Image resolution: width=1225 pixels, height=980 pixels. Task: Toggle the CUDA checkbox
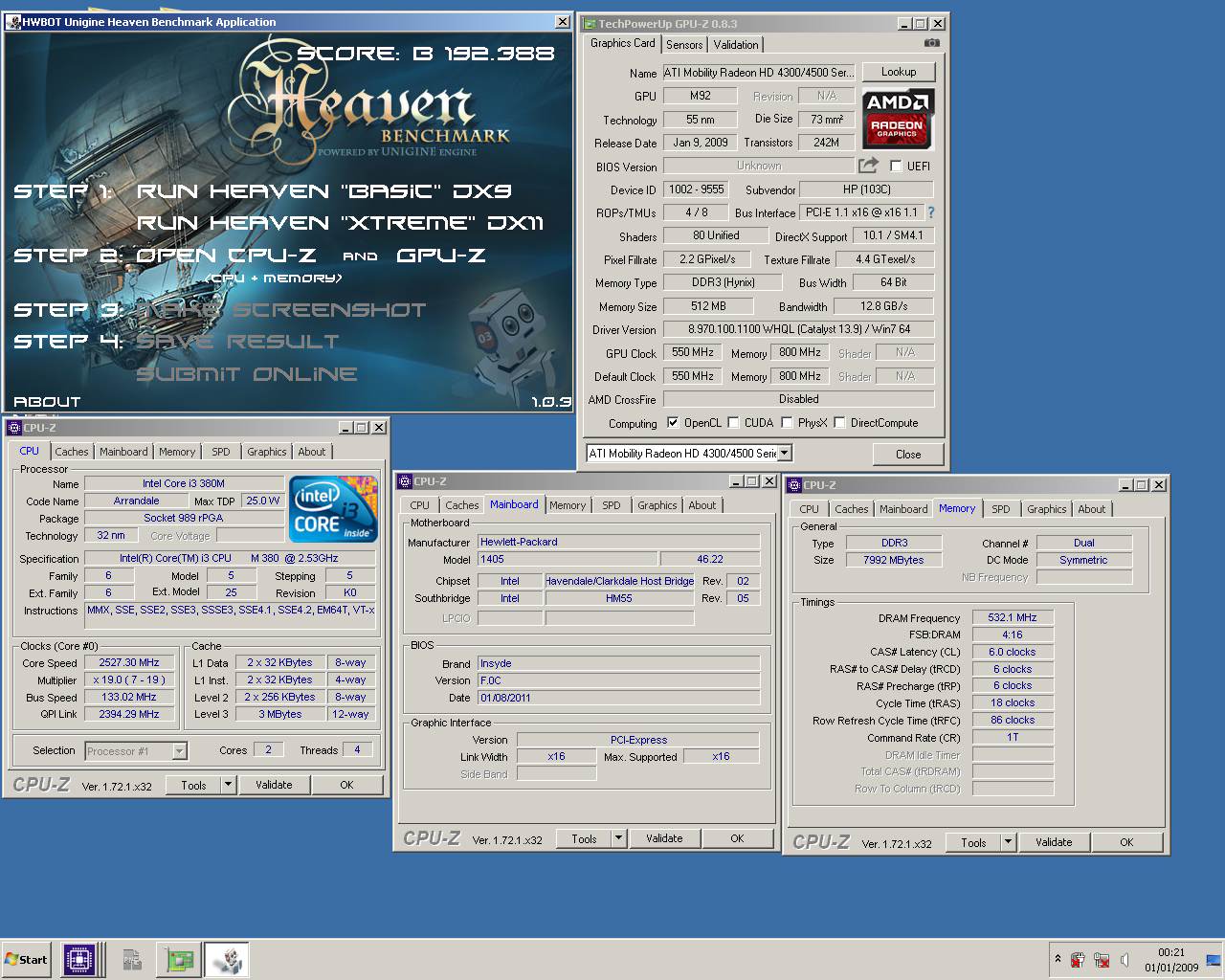point(733,422)
